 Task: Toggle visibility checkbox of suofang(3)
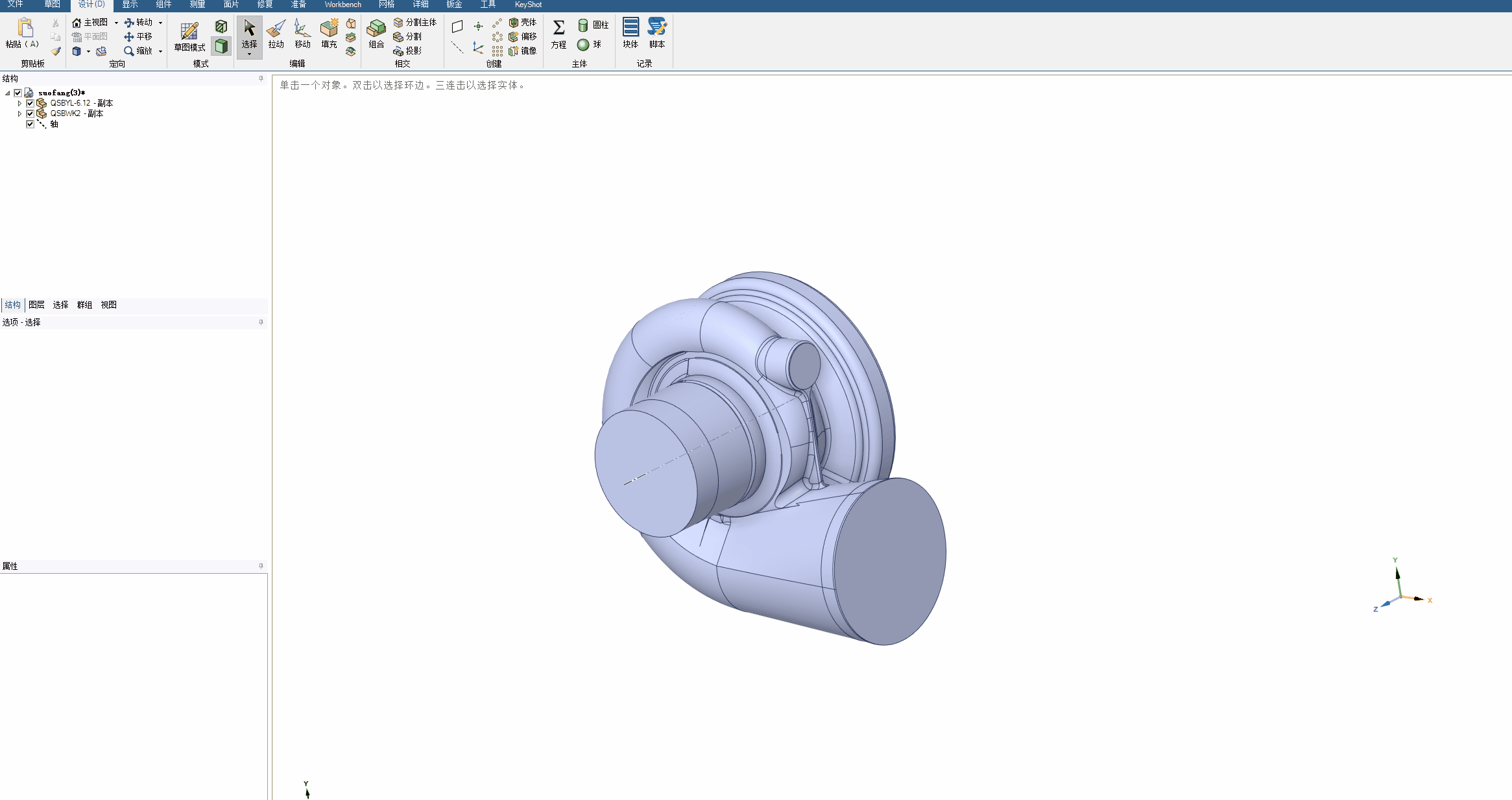(18, 93)
